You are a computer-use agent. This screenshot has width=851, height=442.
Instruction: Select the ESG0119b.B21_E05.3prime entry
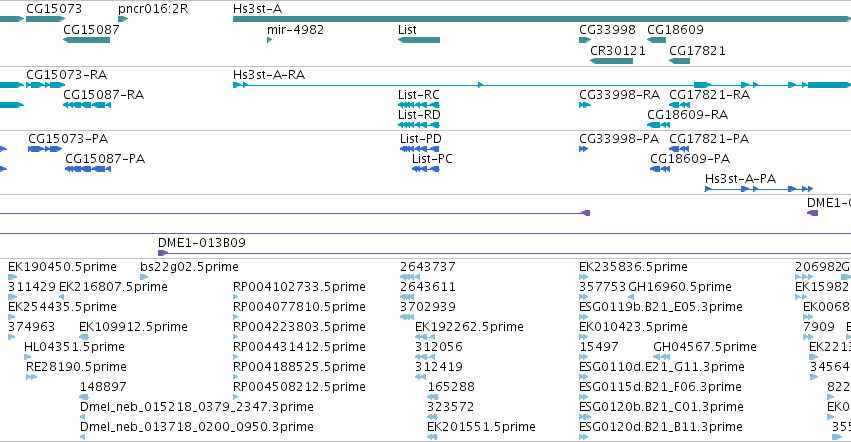(x=661, y=307)
